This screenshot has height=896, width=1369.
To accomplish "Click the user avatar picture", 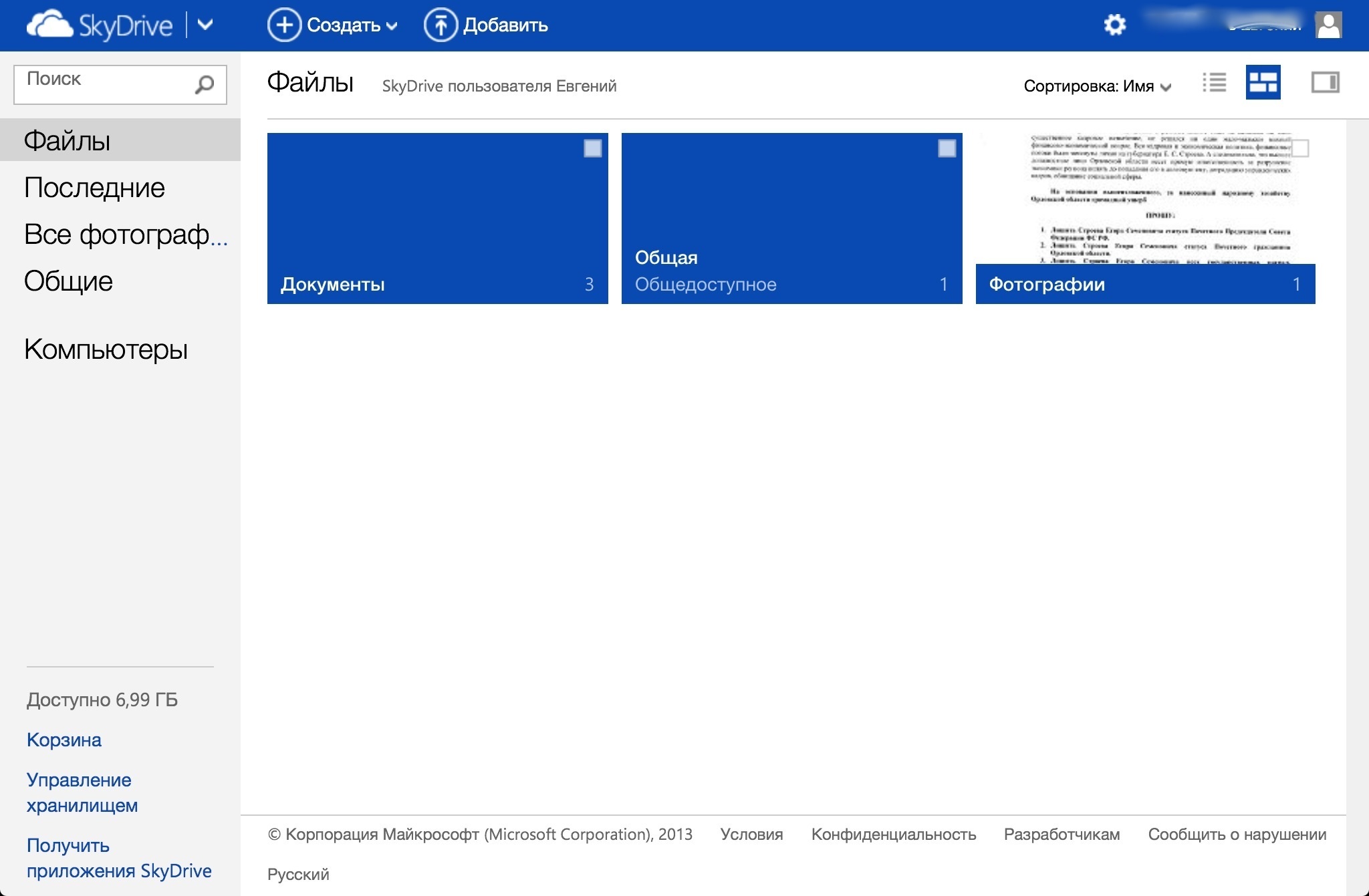I will (1328, 25).
